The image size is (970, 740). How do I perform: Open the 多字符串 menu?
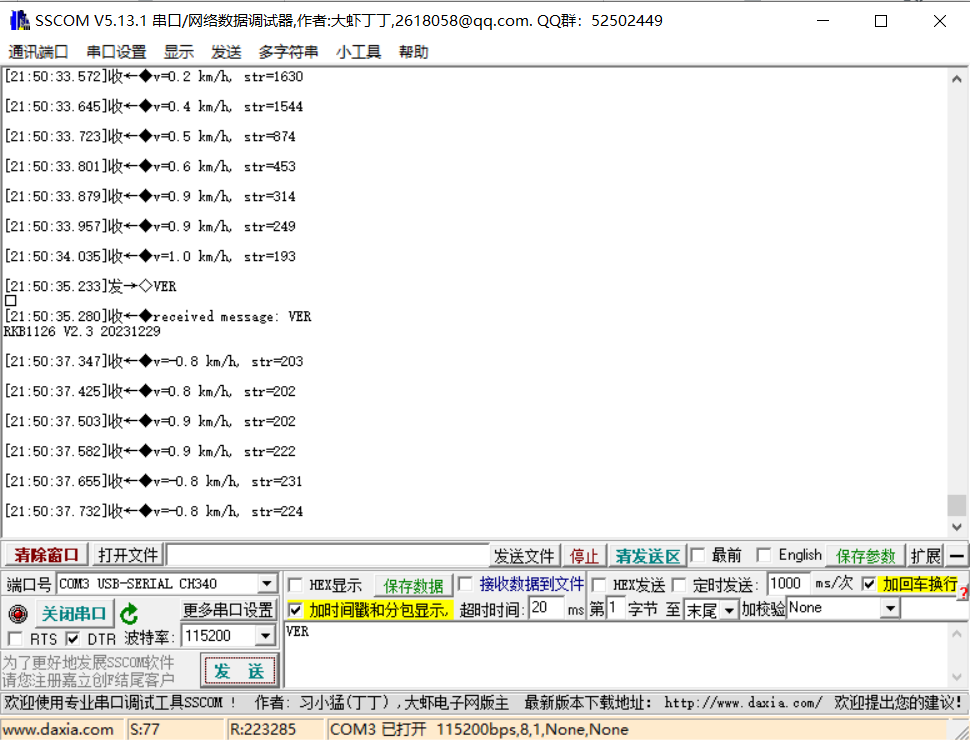pyautogui.click(x=288, y=52)
